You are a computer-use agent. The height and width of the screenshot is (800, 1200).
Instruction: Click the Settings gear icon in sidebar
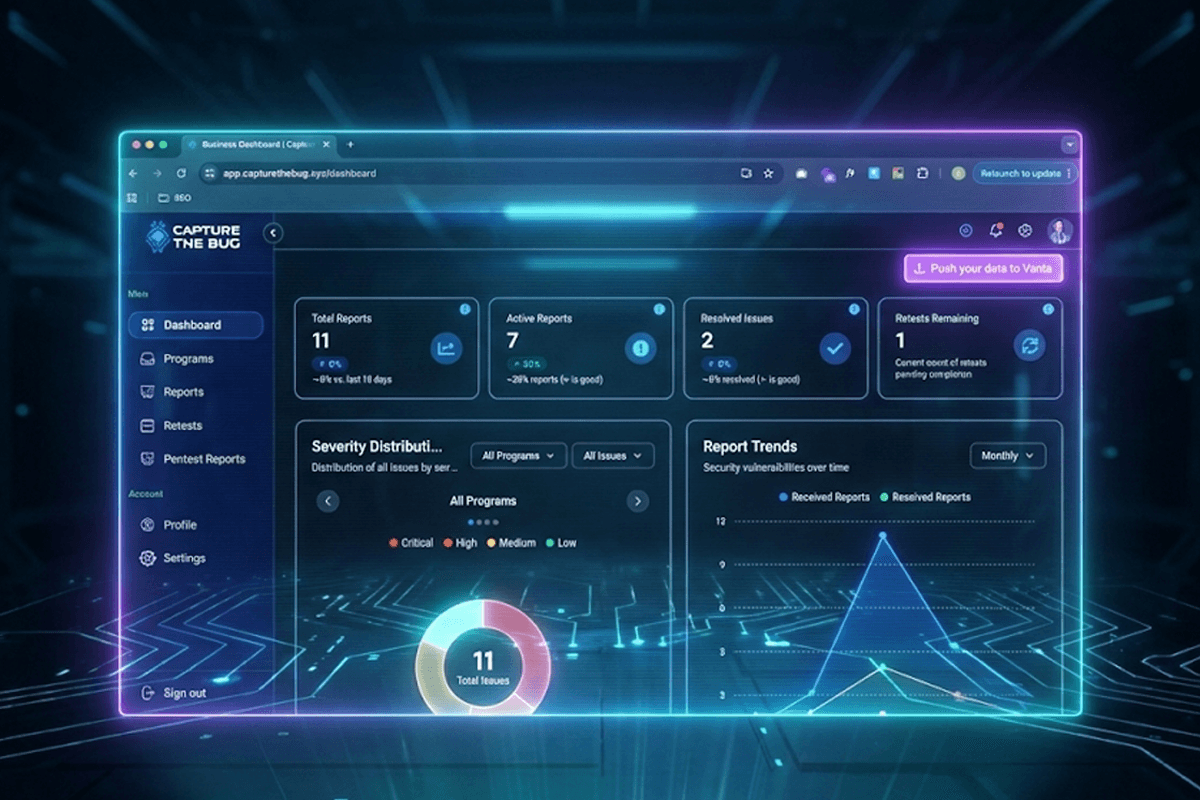point(147,558)
